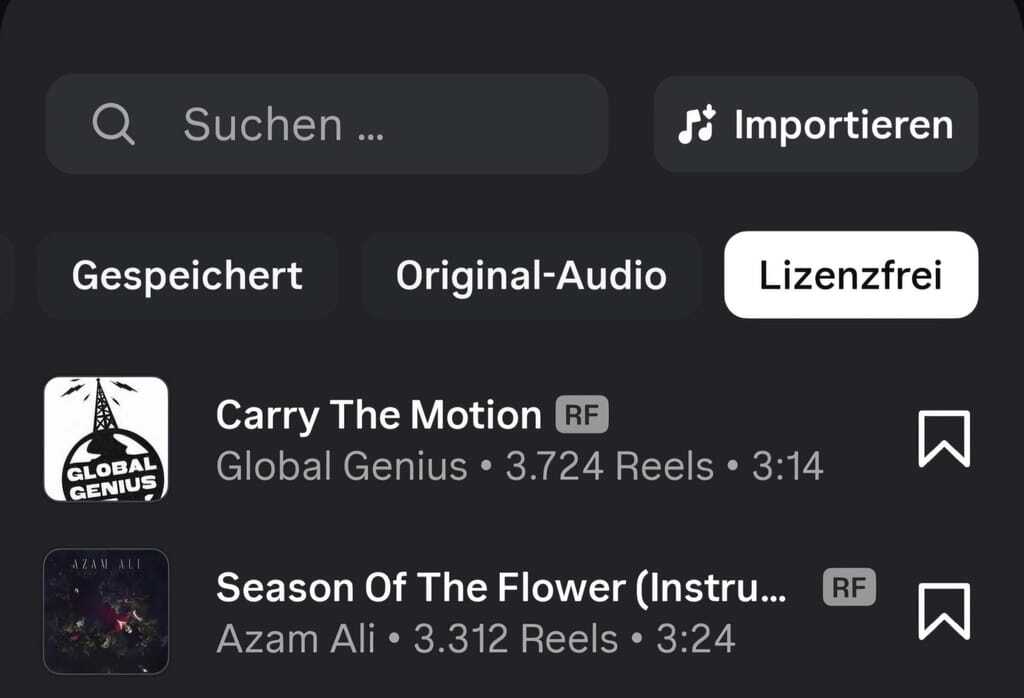This screenshot has height=698, width=1024.
Task: Save Season Of The Flower with bookmark icon
Action: 944,611
